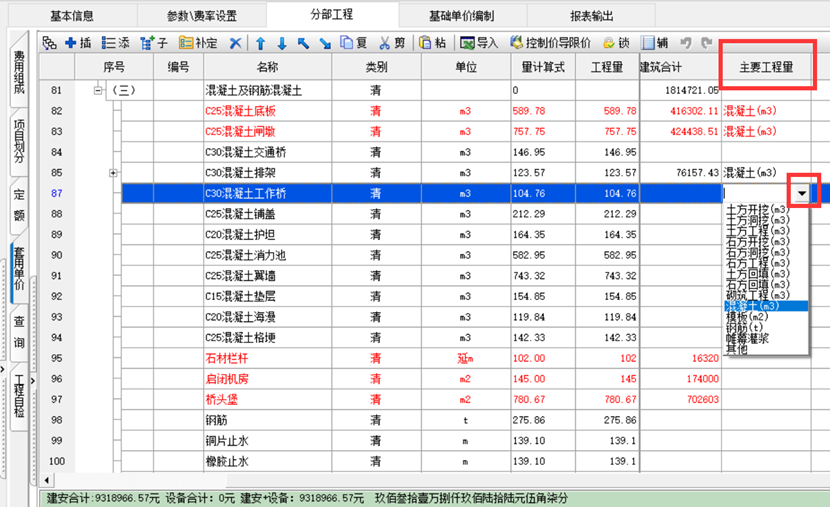Click row number 100
The width and height of the screenshot is (830, 507).
[x=57, y=461]
